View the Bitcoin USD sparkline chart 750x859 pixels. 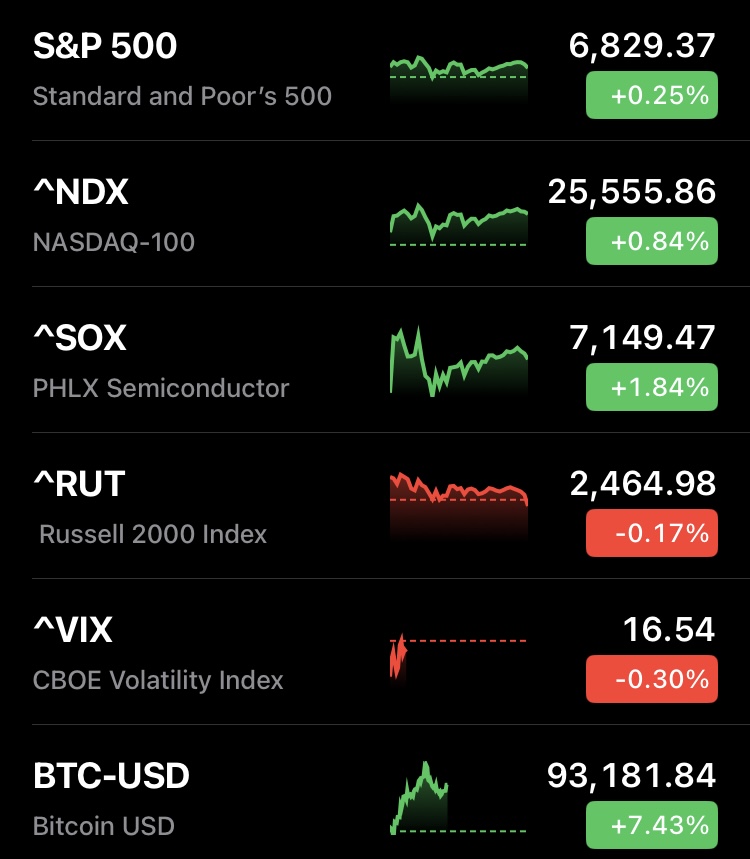458,800
